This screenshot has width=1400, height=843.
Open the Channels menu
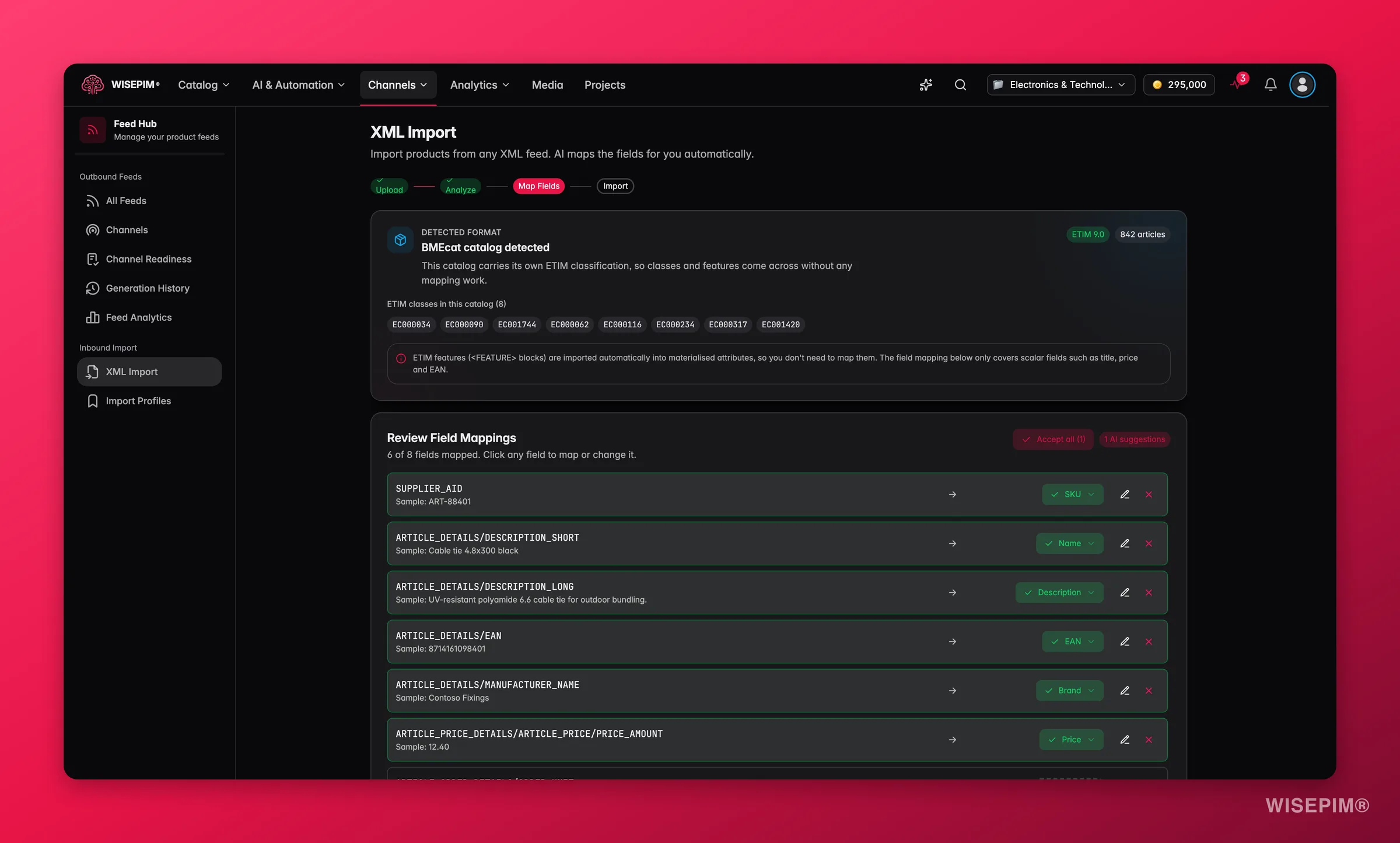coord(398,85)
